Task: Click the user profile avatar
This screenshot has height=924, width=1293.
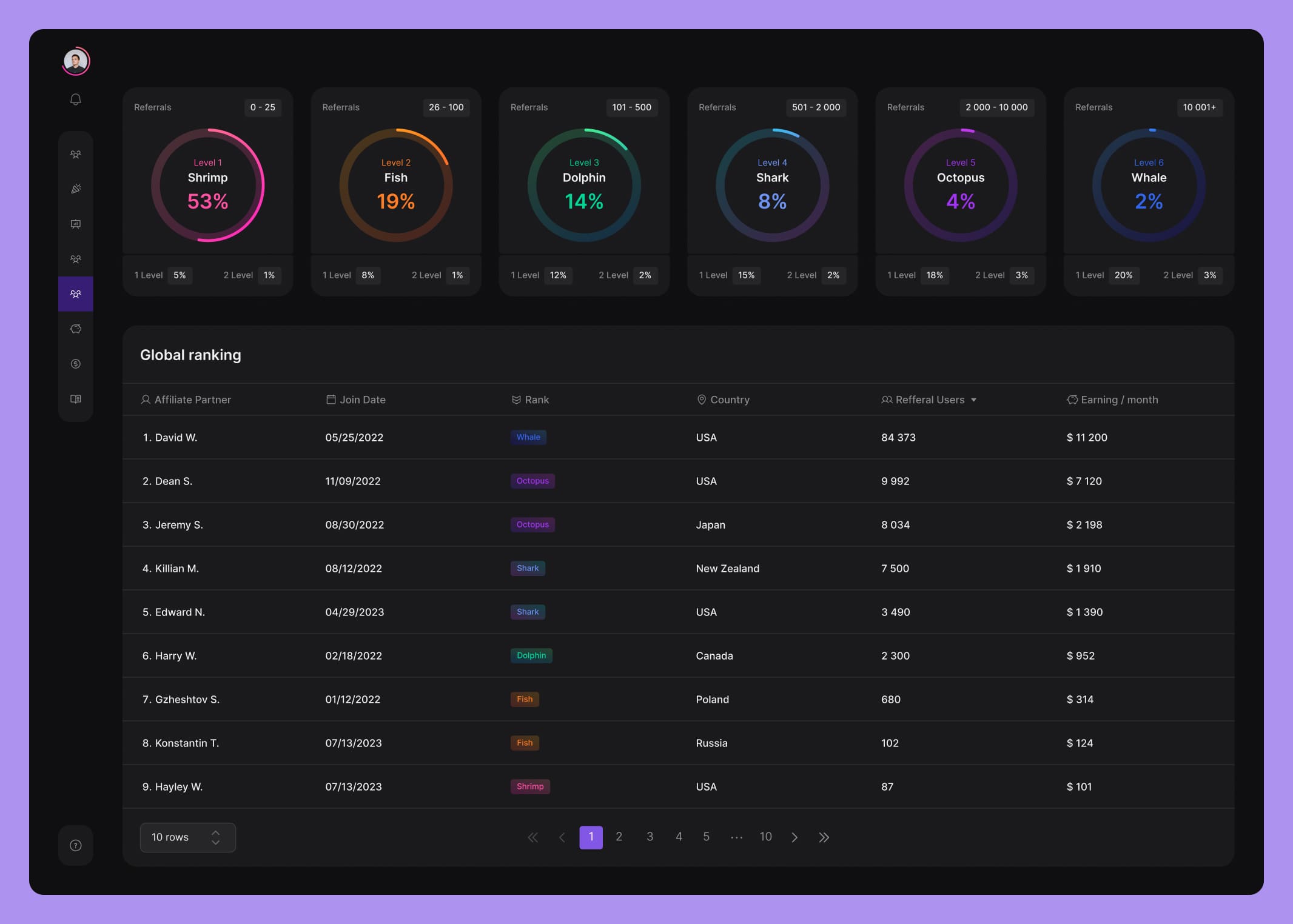Action: coord(76,61)
